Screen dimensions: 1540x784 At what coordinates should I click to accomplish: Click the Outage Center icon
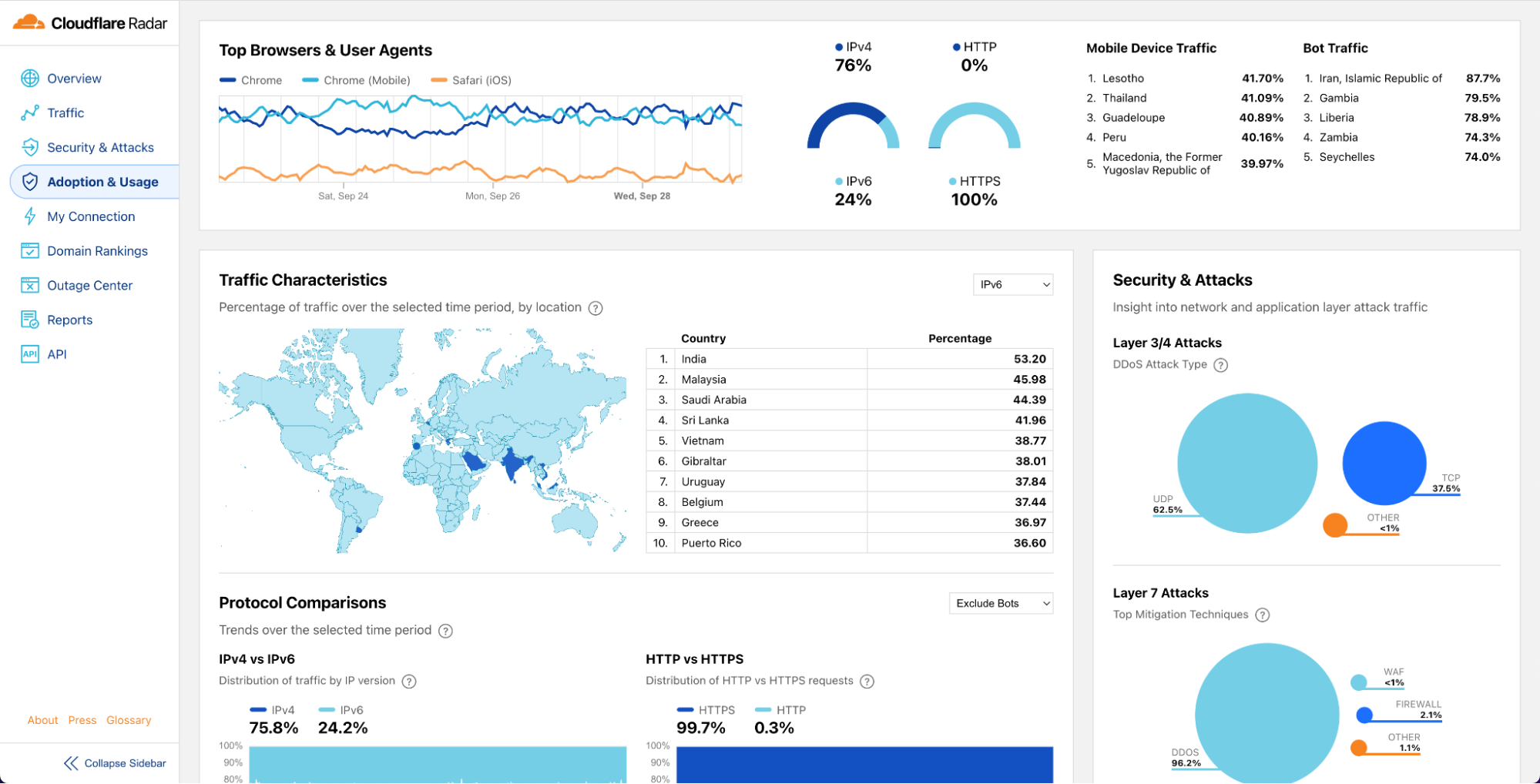point(30,286)
